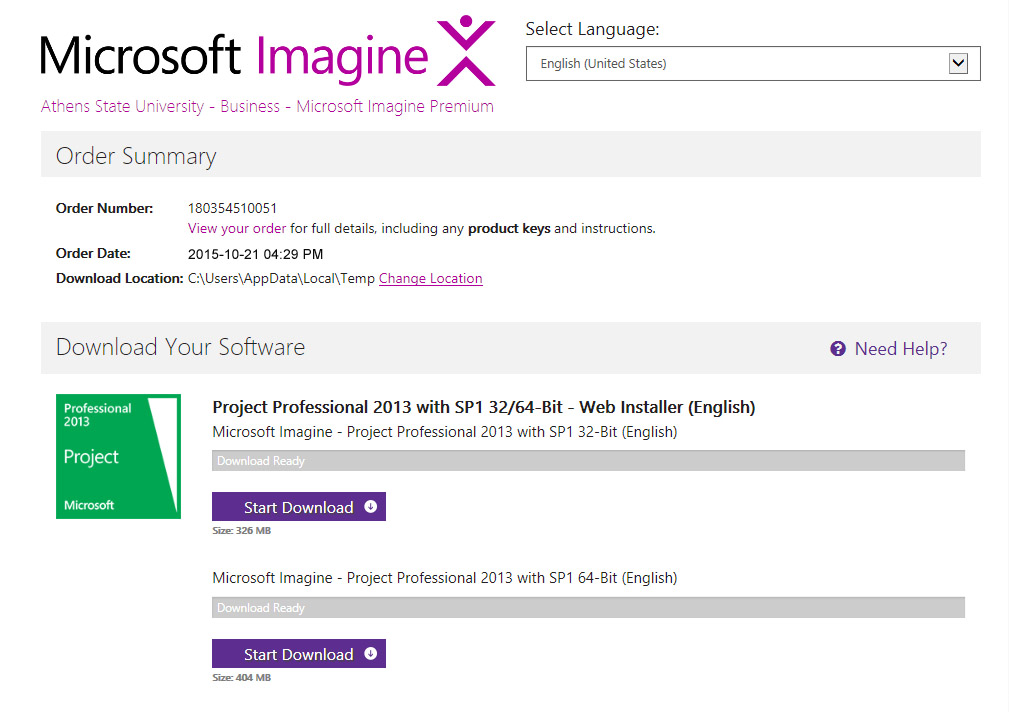Click the Imagine X figure logo icon

(466, 50)
